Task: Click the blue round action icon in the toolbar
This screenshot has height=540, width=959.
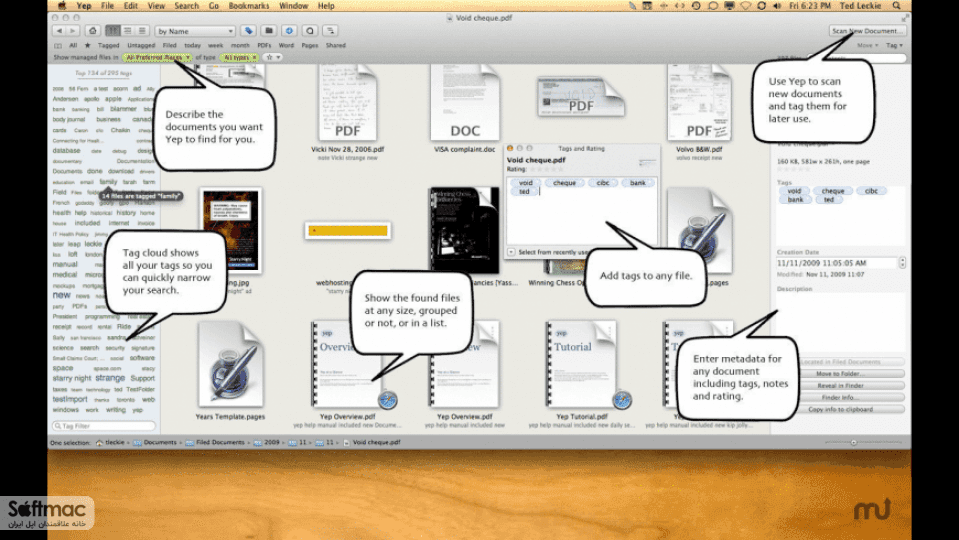Action: [x=289, y=31]
